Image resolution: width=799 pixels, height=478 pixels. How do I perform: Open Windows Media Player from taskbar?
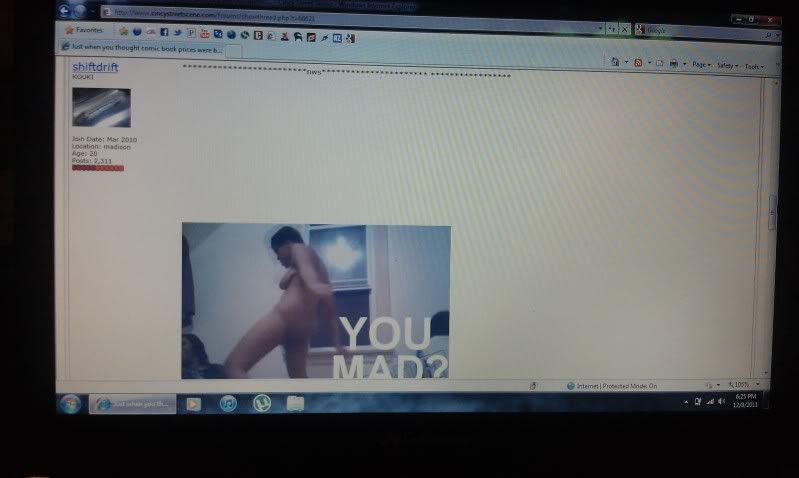tap(194, 403)
